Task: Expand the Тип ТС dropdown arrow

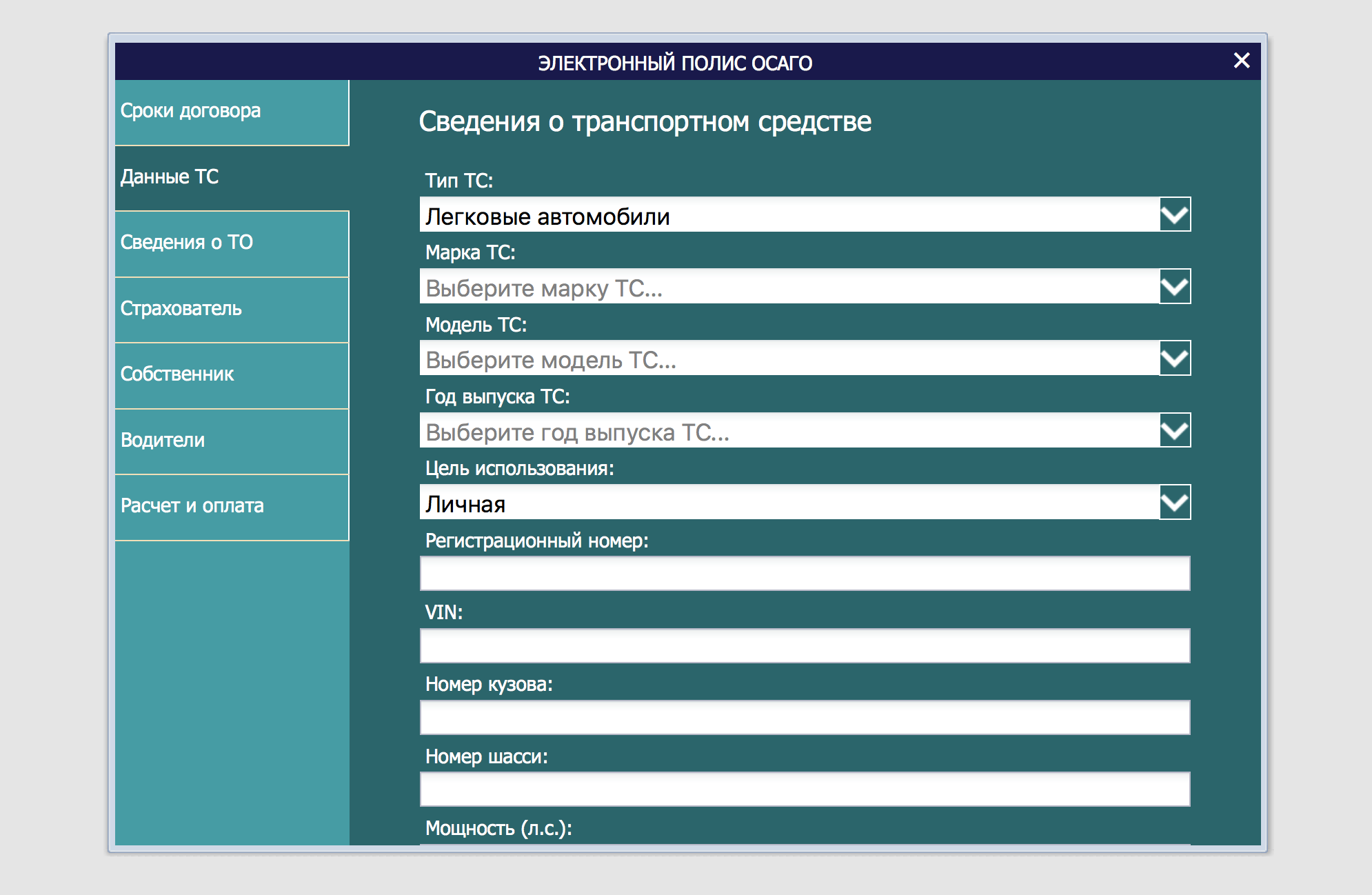Action: coord(1175,215)
